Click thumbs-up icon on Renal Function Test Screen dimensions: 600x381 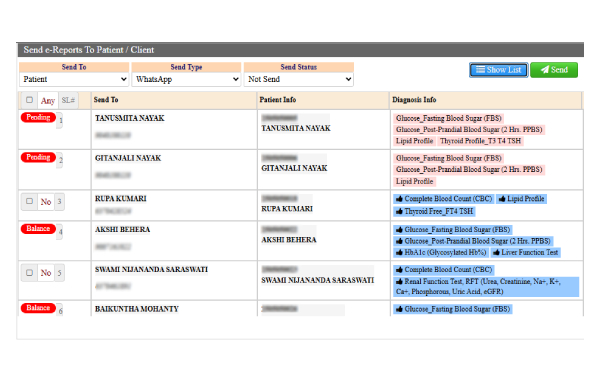click(x=399, y=282)
